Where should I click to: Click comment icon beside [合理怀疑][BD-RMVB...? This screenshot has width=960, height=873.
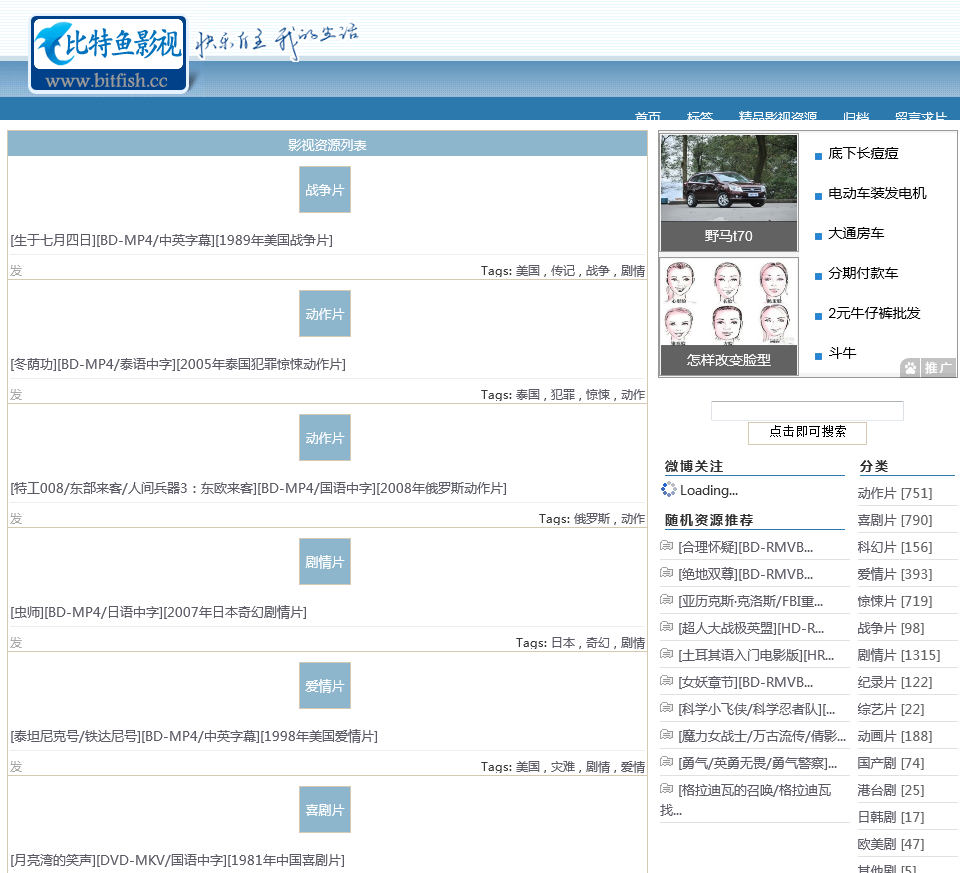pos(666,545)
